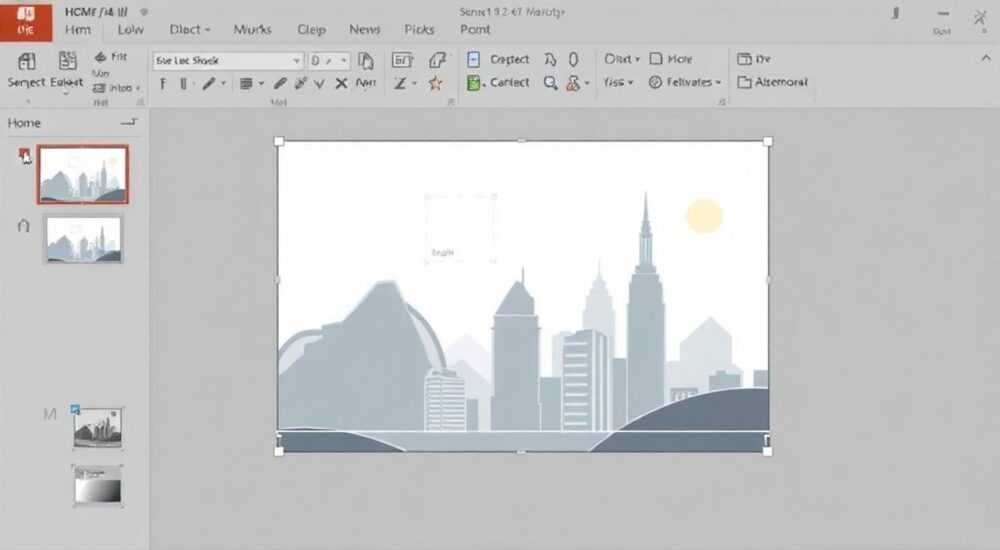1000x550 pixels.
Task: Click the Eoleet ribbon button icon
Action: pos(67,61)
